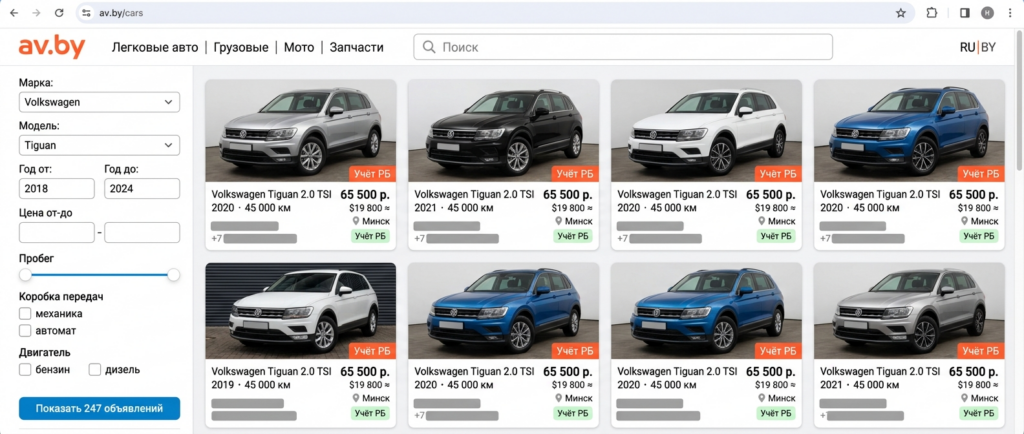This screenshot has height=434, width=1024.
Task: Open the black Tiguan photo
Action: coord(504,131)
